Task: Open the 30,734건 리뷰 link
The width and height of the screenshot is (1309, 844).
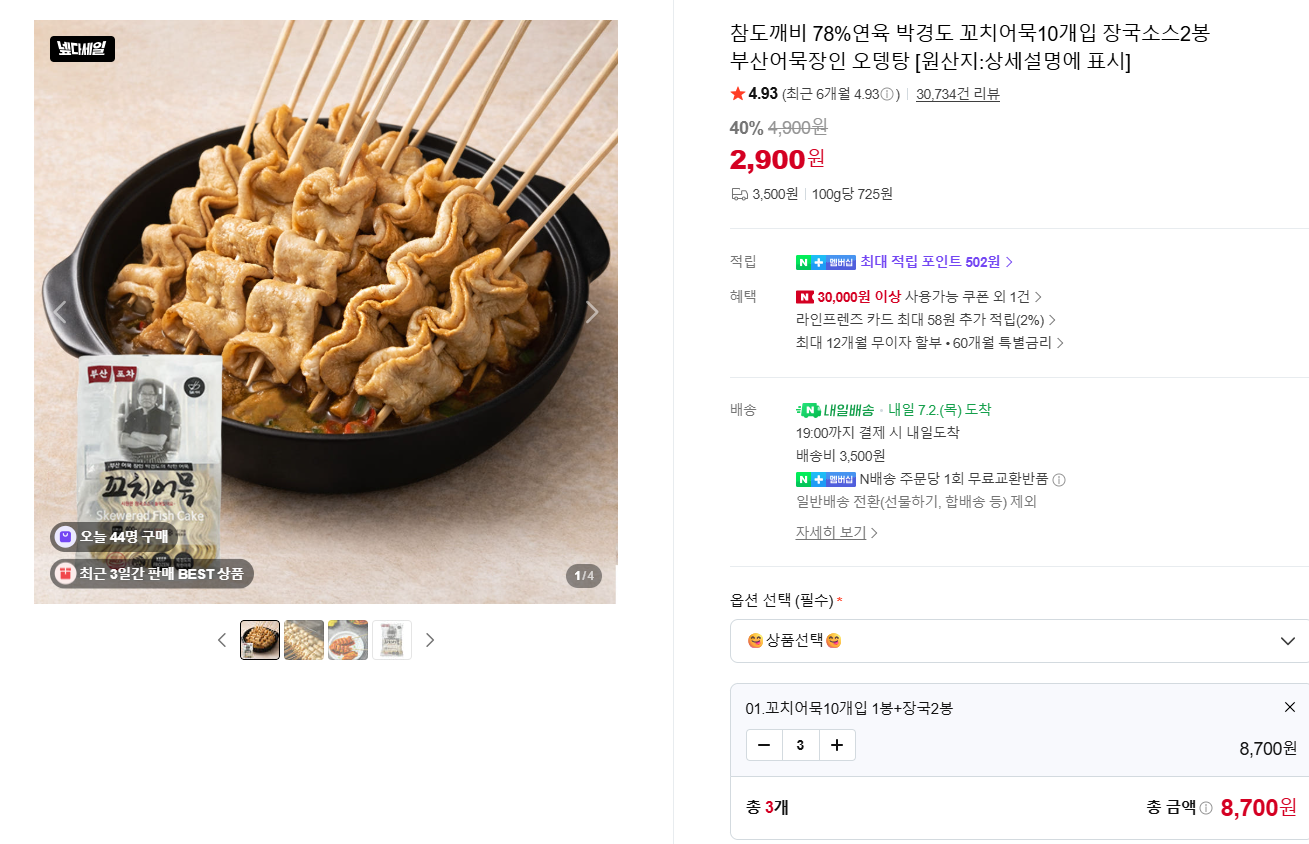Action: tap(958, 94)
